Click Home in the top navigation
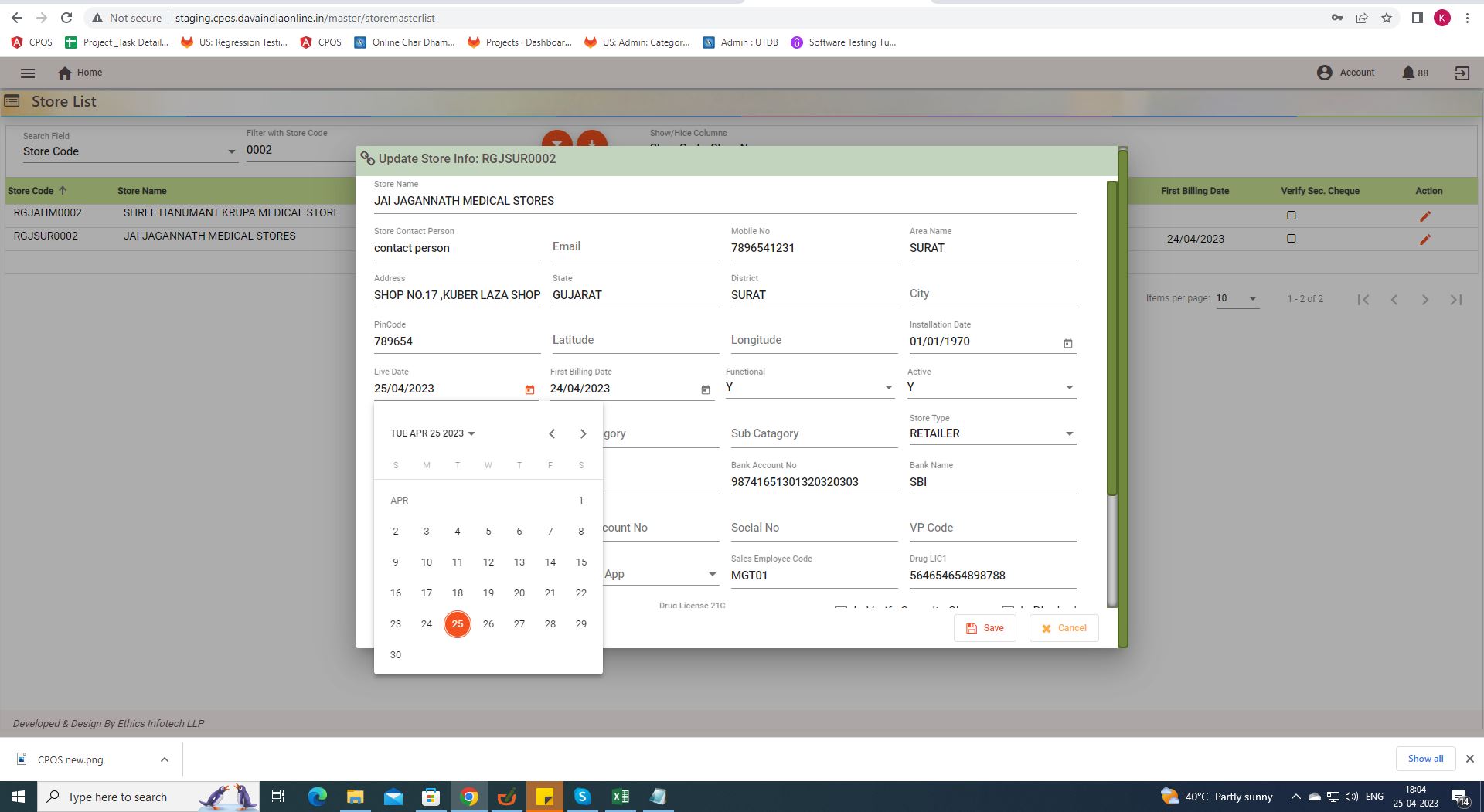The height and width of the screenshot is (812, 1484). (x=80, y=73)
